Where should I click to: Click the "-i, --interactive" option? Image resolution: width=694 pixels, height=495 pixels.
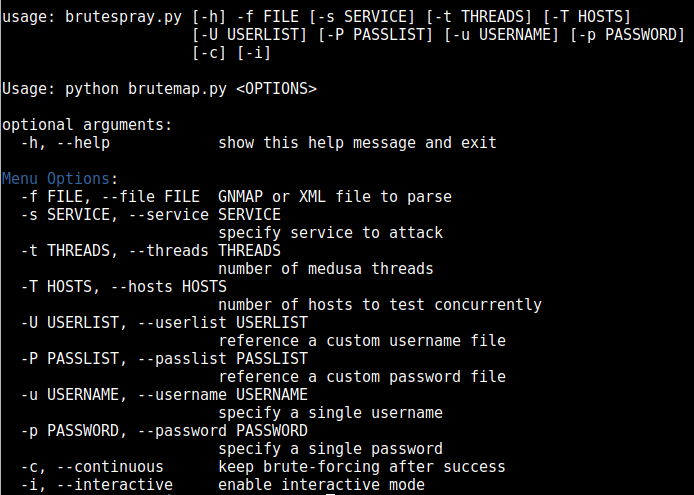pyautogui.click(x=96, y=485)
